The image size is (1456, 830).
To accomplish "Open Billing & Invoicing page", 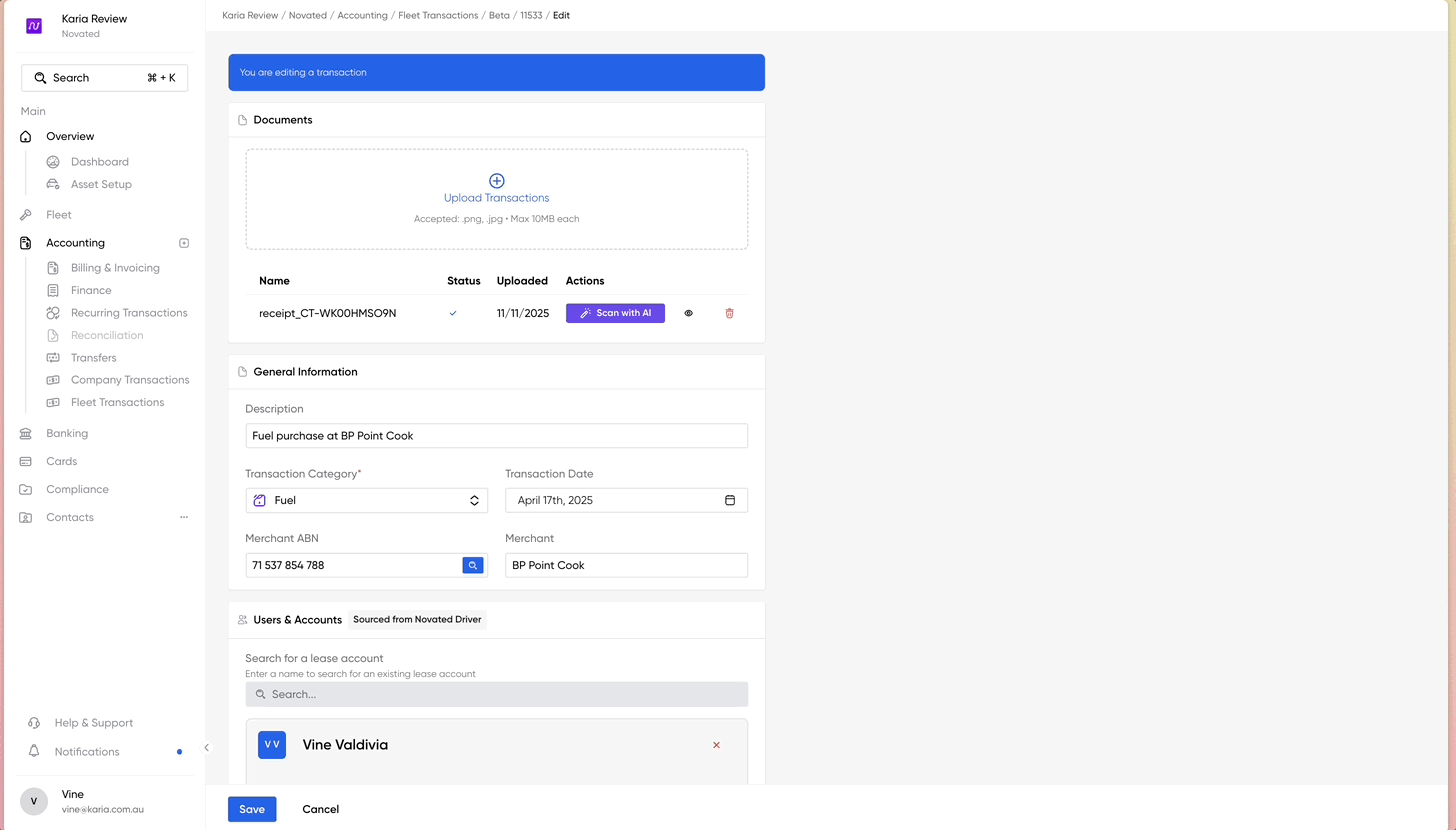I will tap(115, 268).
